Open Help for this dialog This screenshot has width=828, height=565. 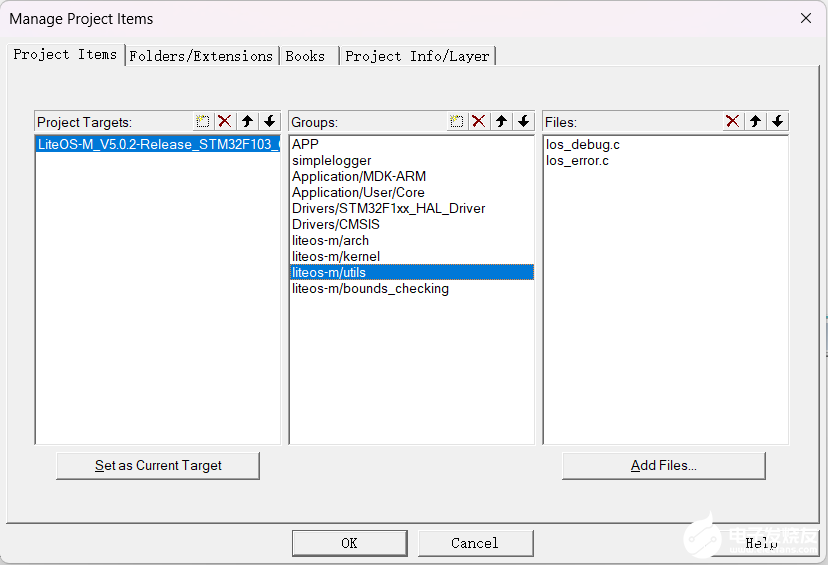[x=761, y=543]
